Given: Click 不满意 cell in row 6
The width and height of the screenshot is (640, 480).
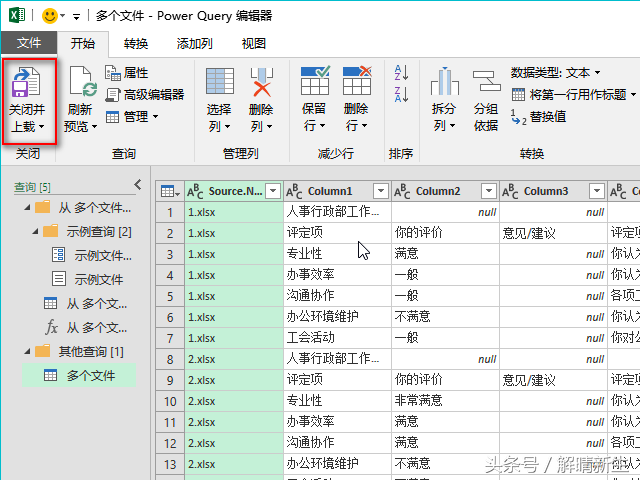Looking at the screenshot, I should pos(445,317).
